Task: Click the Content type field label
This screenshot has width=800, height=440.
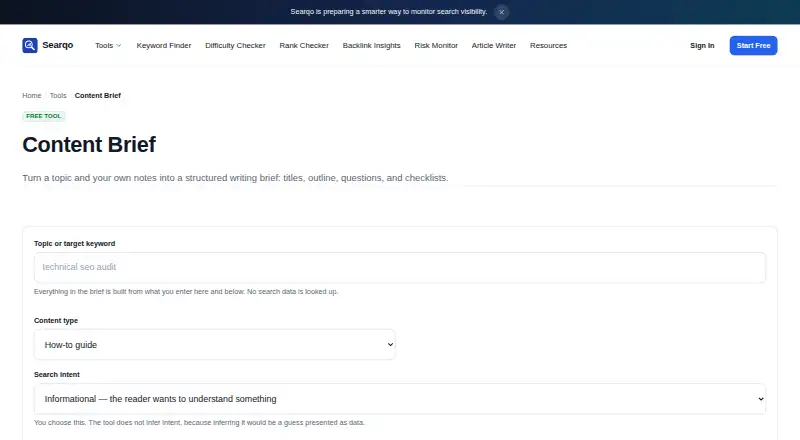Action: [56, 321]
